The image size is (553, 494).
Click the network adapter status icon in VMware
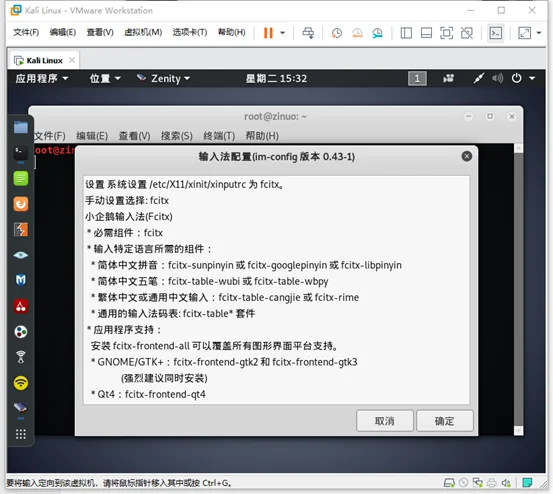(478, 483)
